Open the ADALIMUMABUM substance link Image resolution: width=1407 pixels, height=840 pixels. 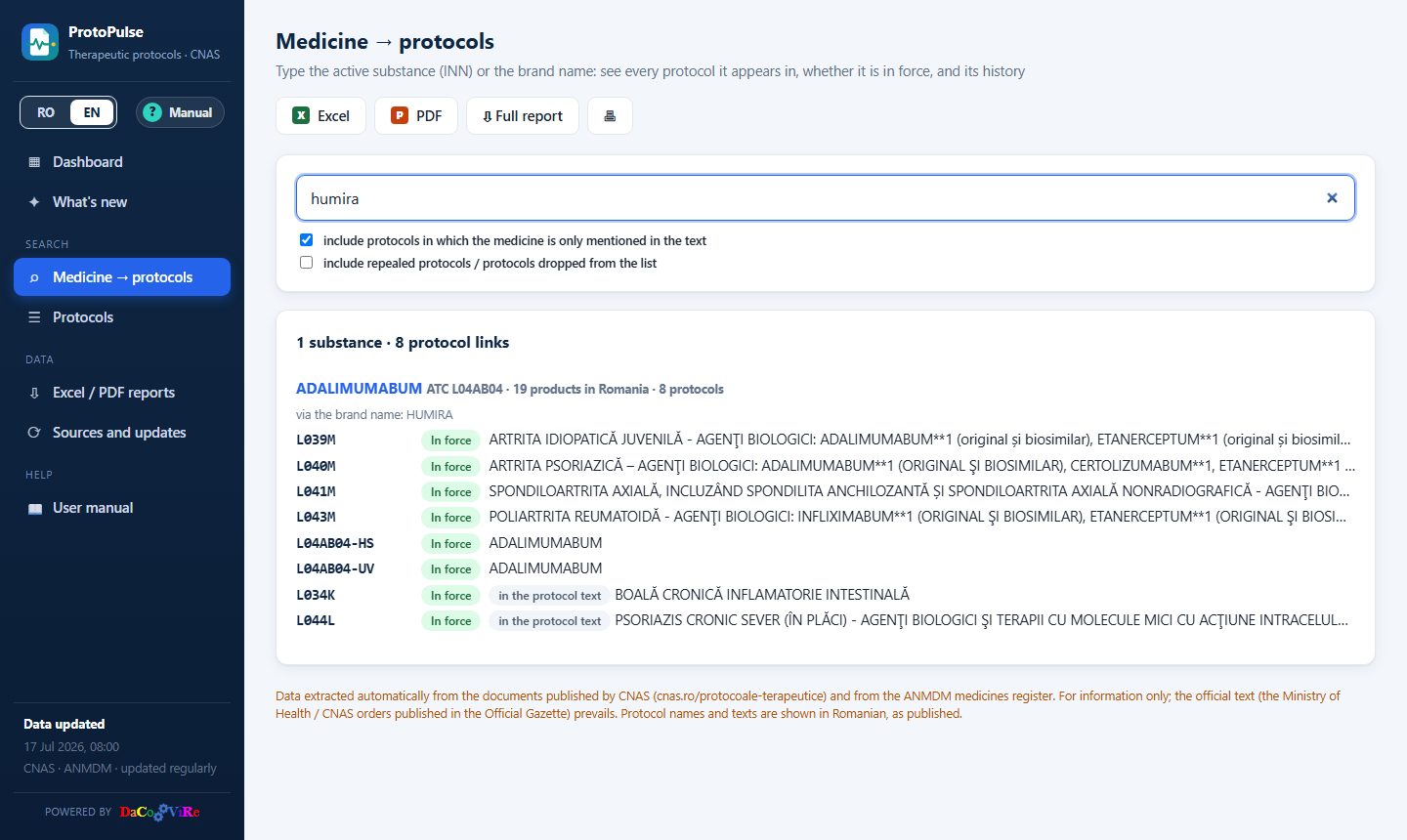(359, 389)
